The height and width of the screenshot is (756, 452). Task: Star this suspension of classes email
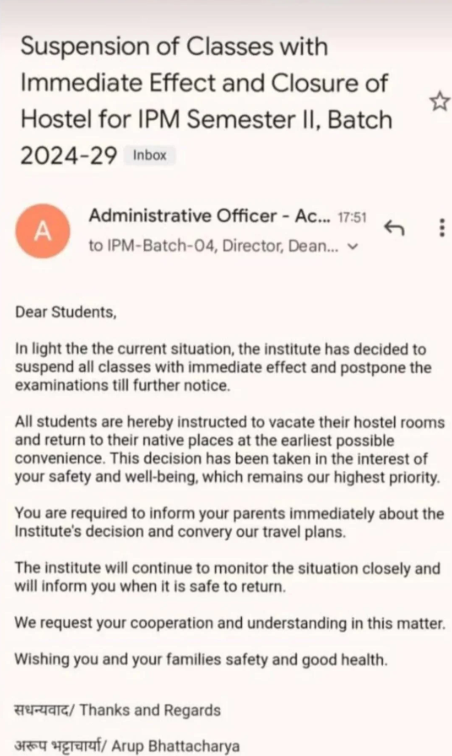[439, 102]
